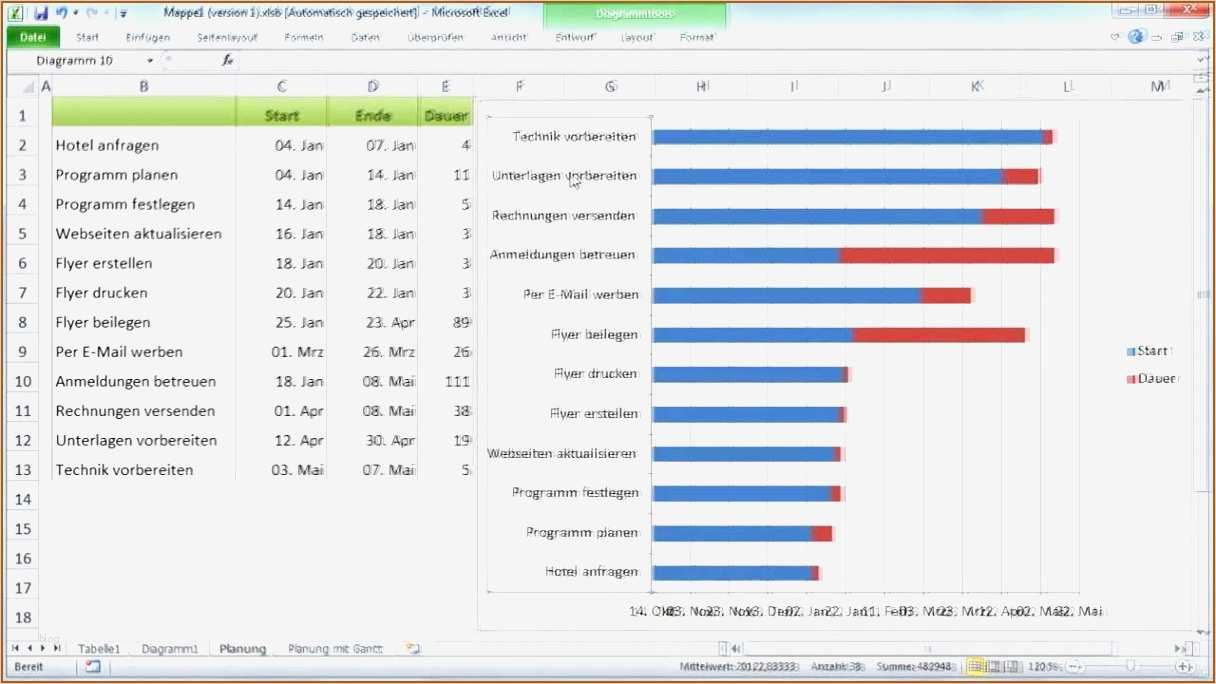1216x684 pixels.
Task: Open the Datei menu
Action: click(x=33, y=36)
